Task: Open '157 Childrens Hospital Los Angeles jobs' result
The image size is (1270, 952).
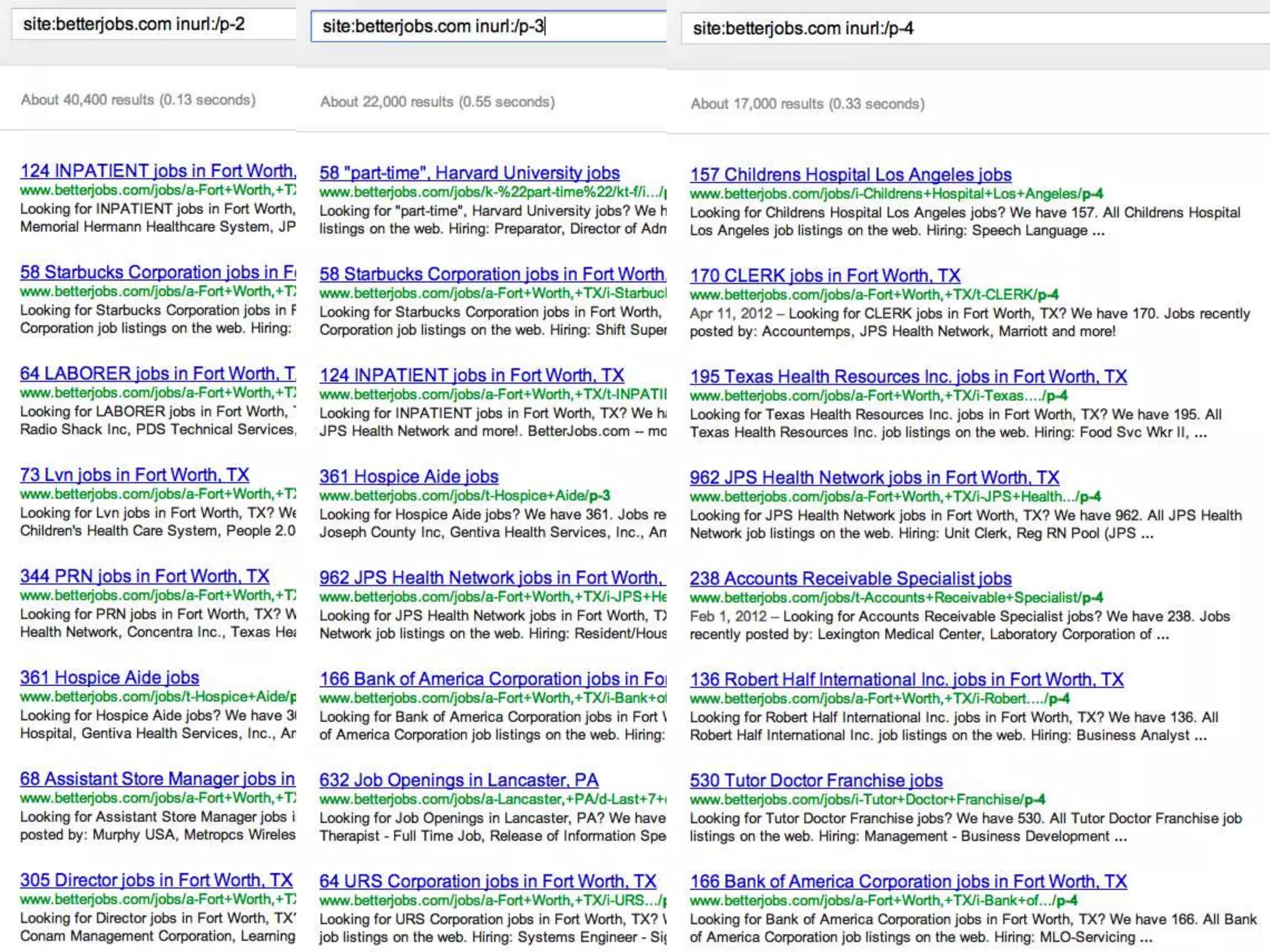Action: coord(850,175)
